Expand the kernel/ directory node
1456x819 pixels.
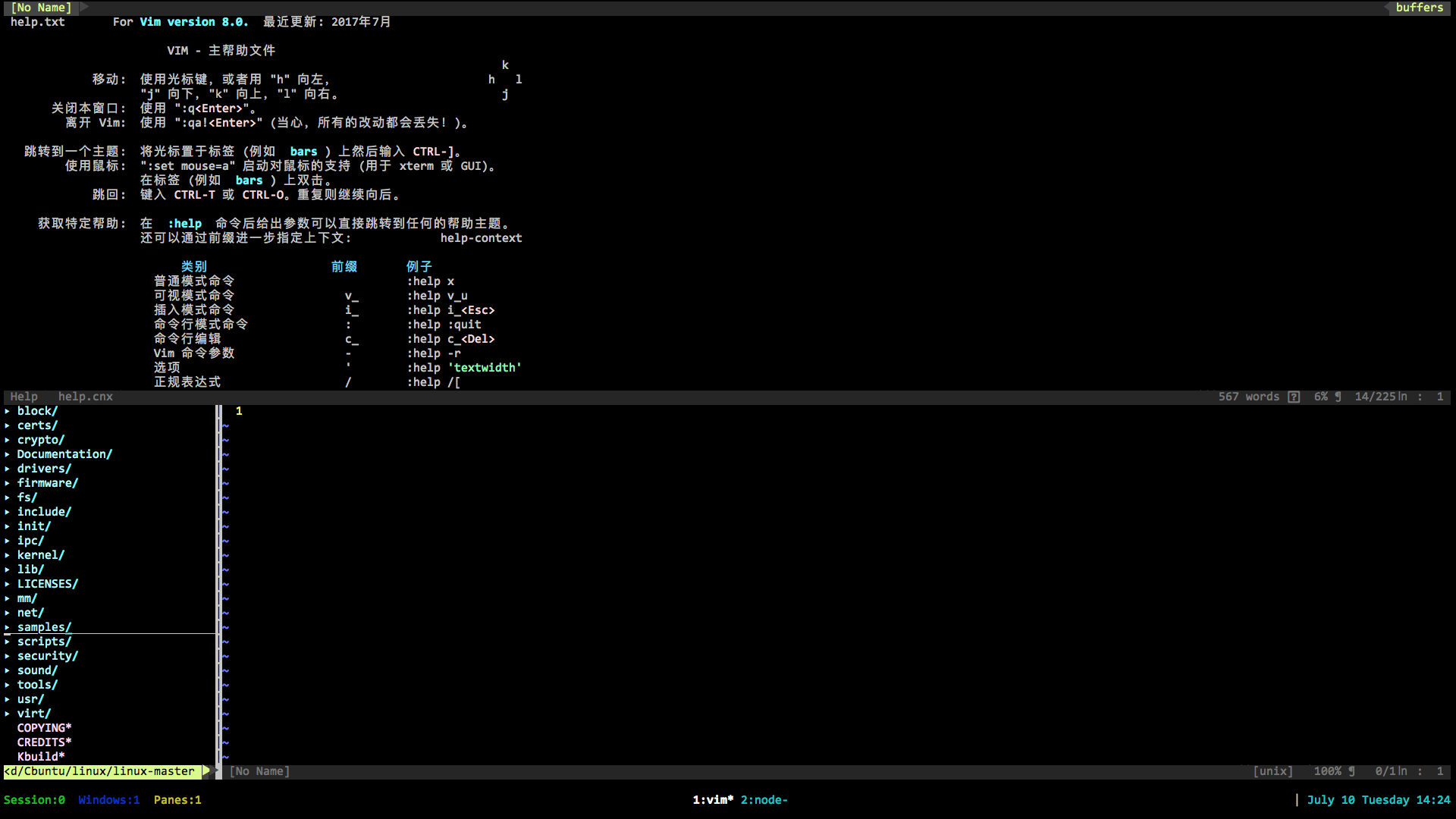click(8, 555)
